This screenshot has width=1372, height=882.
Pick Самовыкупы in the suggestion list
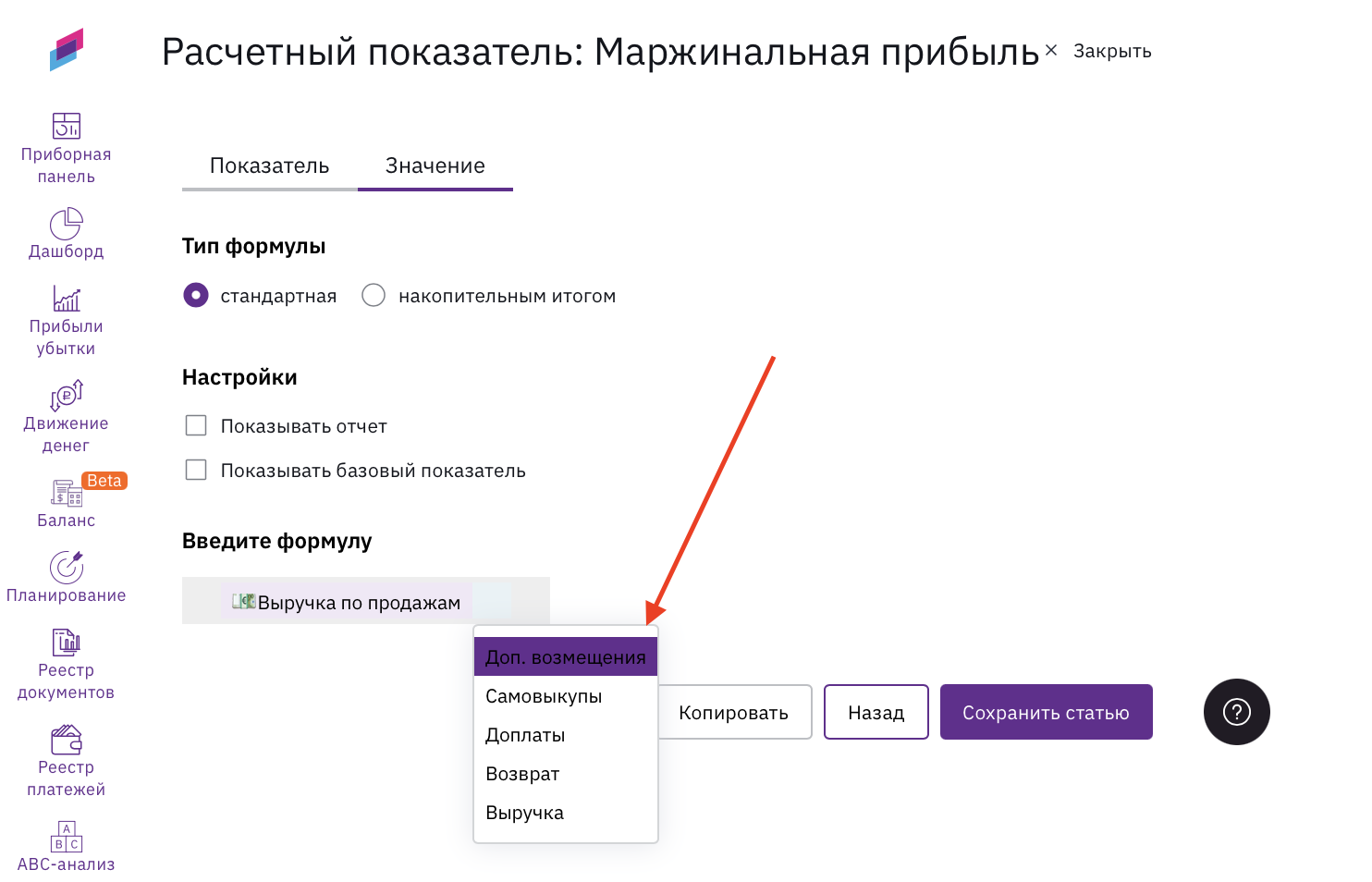[544, 696]
